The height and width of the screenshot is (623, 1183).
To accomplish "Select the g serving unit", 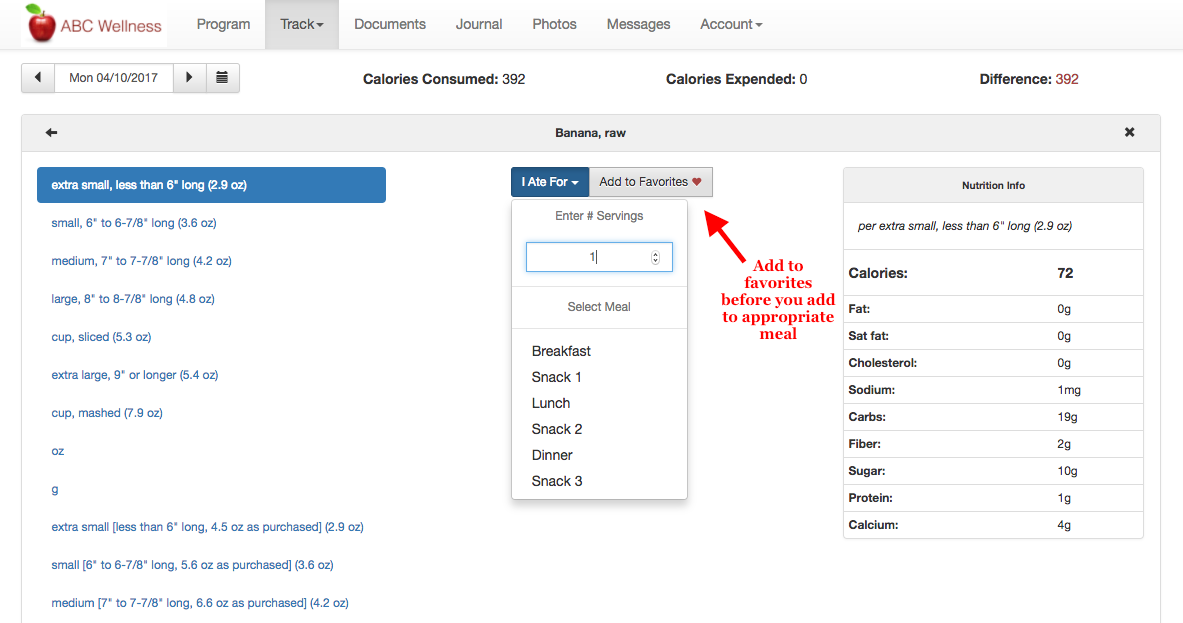I will pos(54,490).
